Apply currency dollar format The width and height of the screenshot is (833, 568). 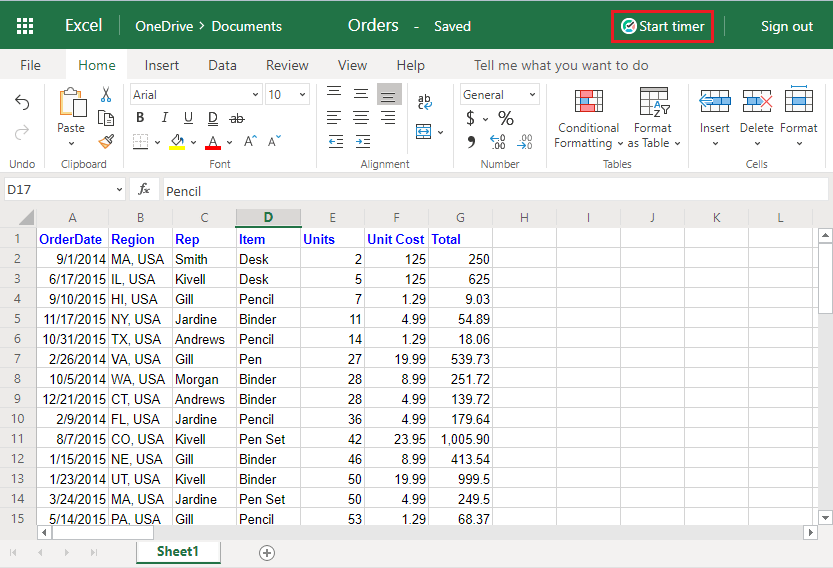470,118
